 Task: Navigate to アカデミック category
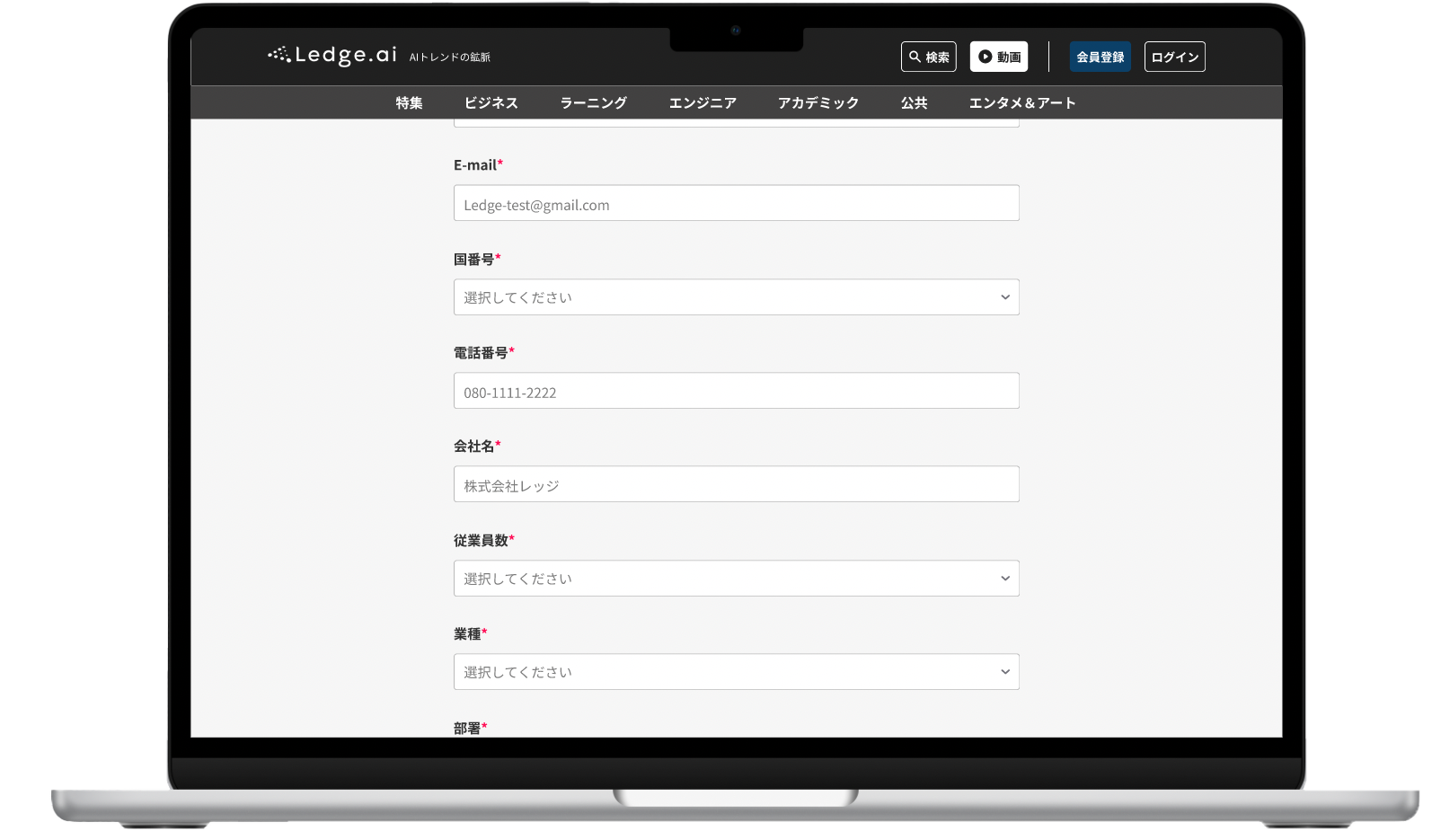[x=818, y=103]
